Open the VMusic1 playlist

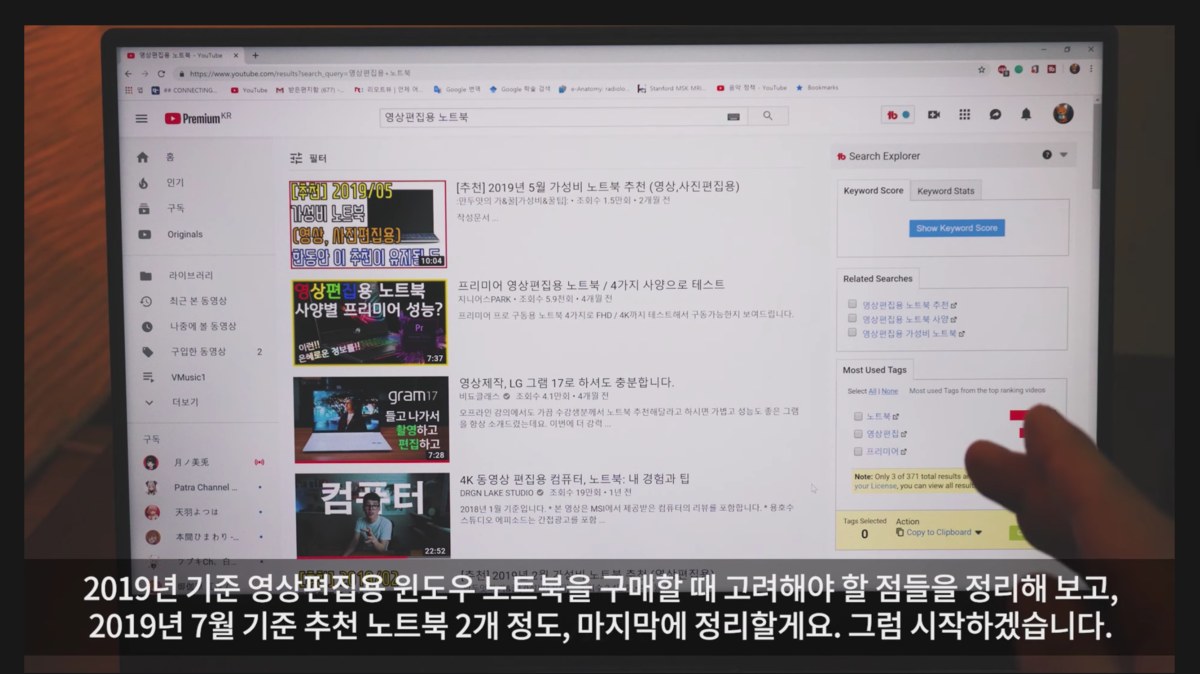click(190, 377)
